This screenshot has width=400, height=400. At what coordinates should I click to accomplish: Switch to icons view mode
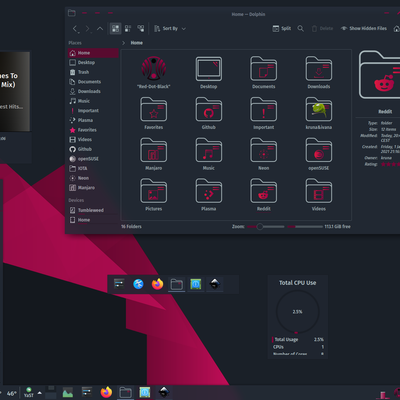(115, 29)
